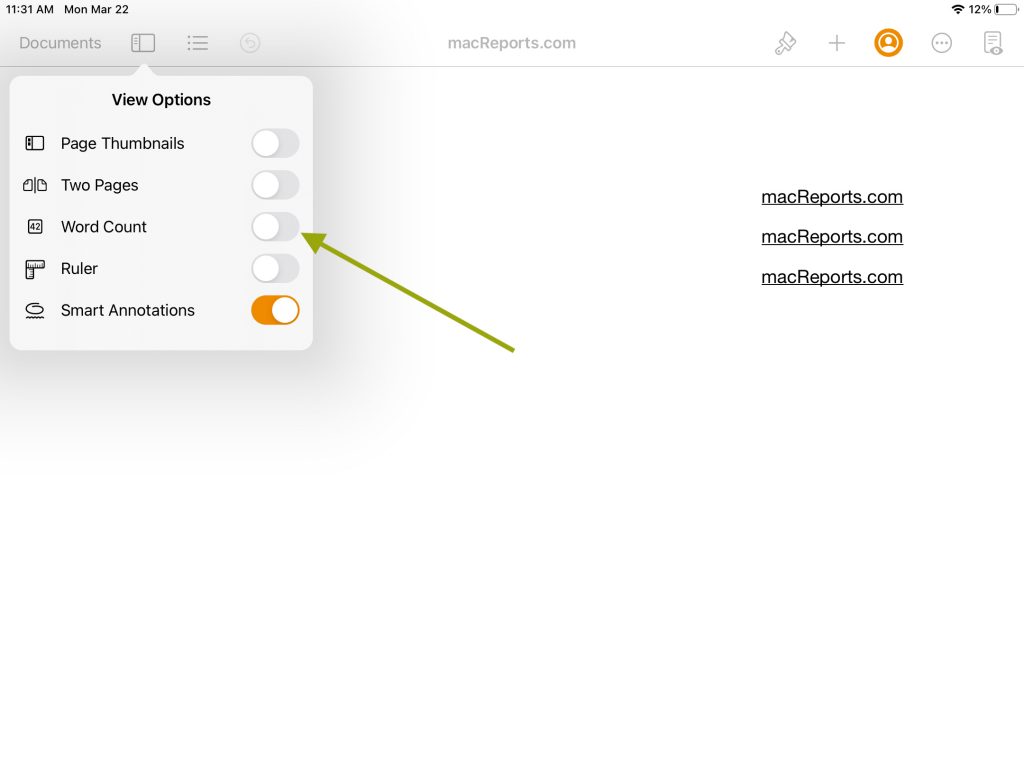Open the Format paintbrush panel
The height and width of the screenshot is (768, 1024).
pyautogui.click(x=785, y=43)
